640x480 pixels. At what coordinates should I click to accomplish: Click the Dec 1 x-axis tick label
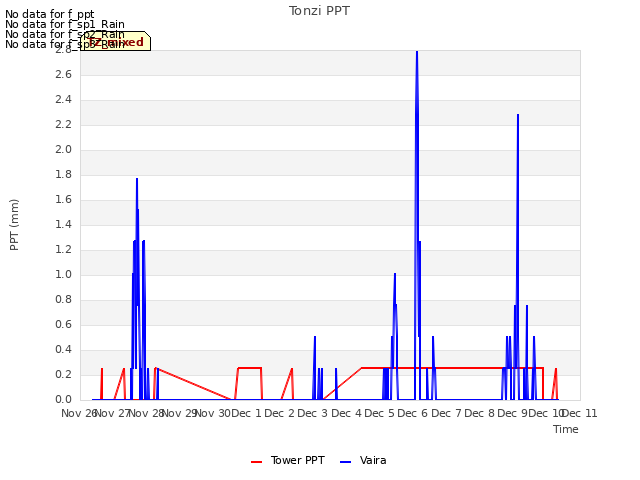tap(246, 413)
